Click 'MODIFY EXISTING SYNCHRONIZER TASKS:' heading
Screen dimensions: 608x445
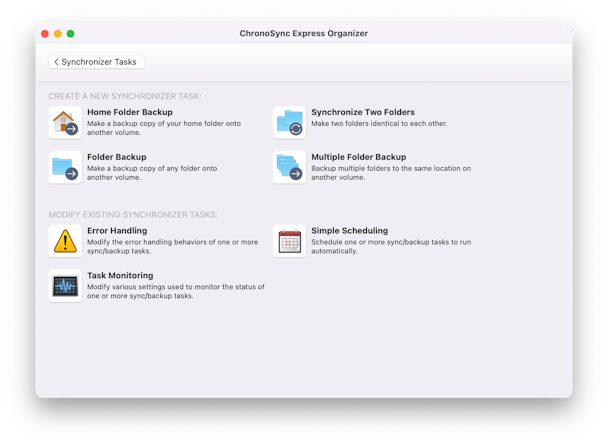pyautogui.click(x=133, y=215)
